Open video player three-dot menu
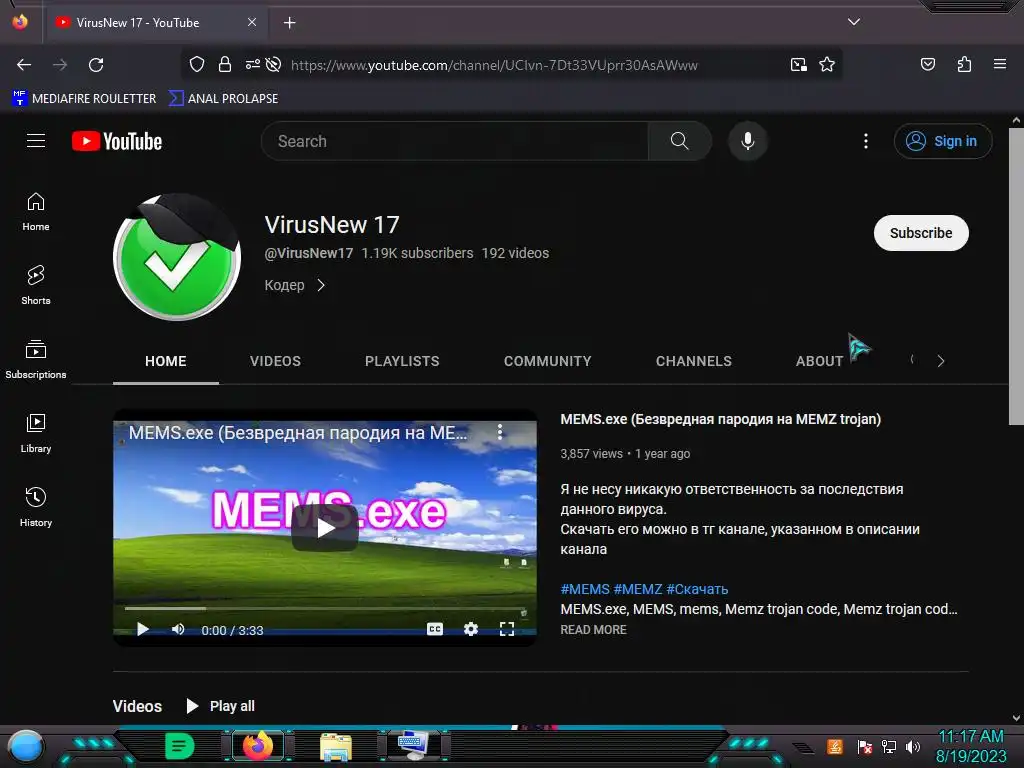Image resolution: width=1024 pixels, height=768 pixels. tap(500, 431)
